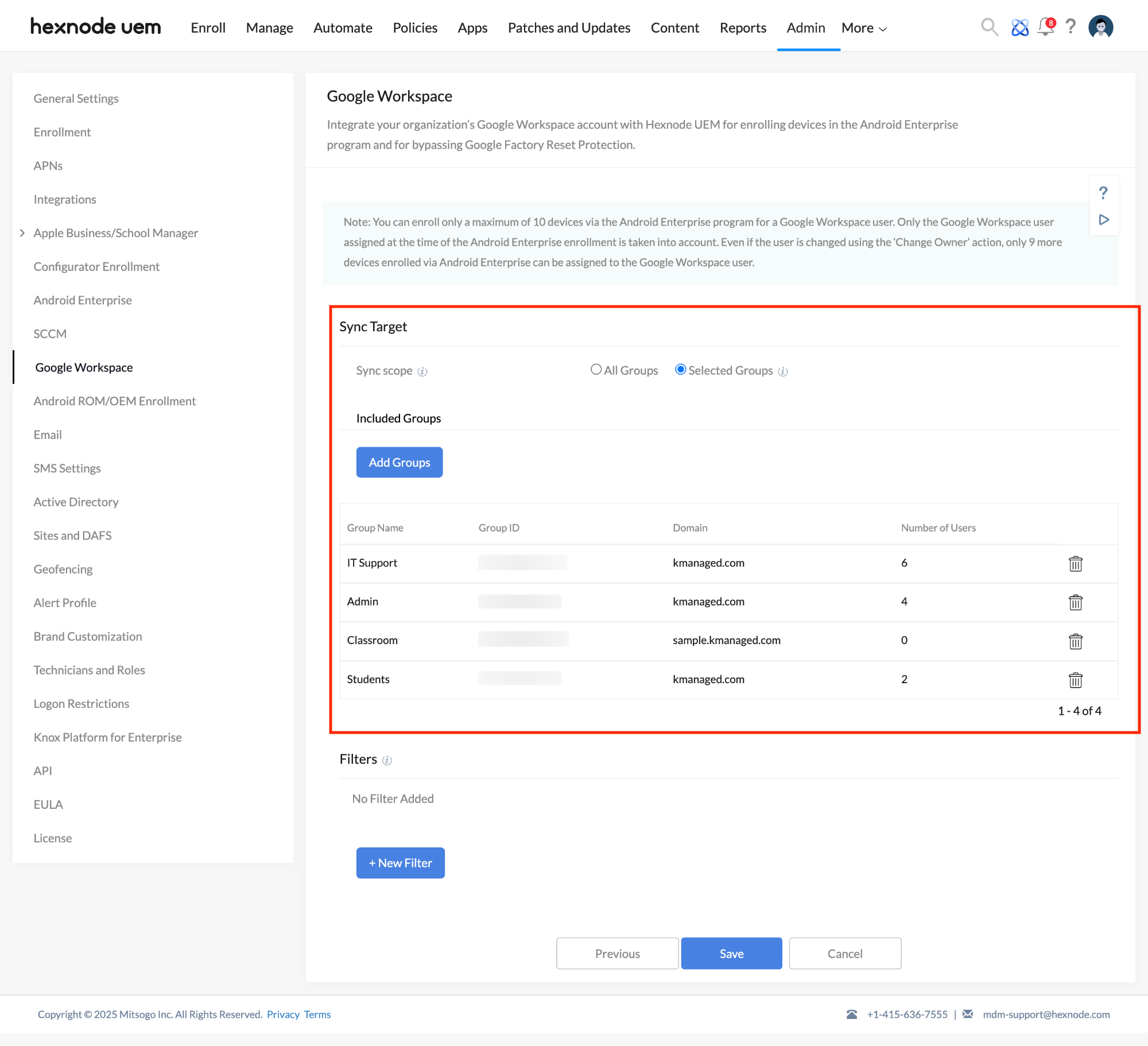Select the All Groups radio button

pyautogui.click(x=596, y=370)
